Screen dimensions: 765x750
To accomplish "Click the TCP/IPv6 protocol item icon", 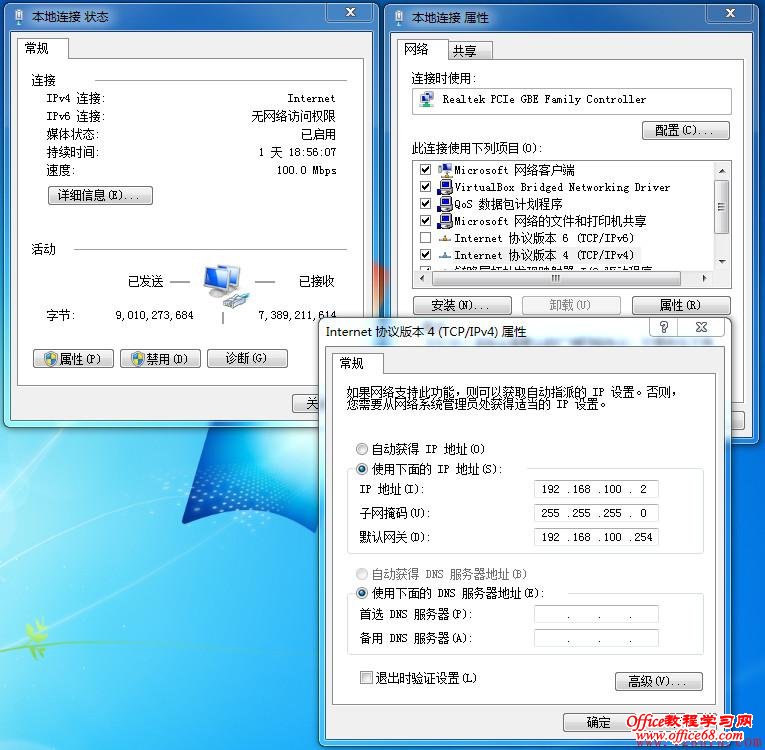I will (x=444, y=239).
